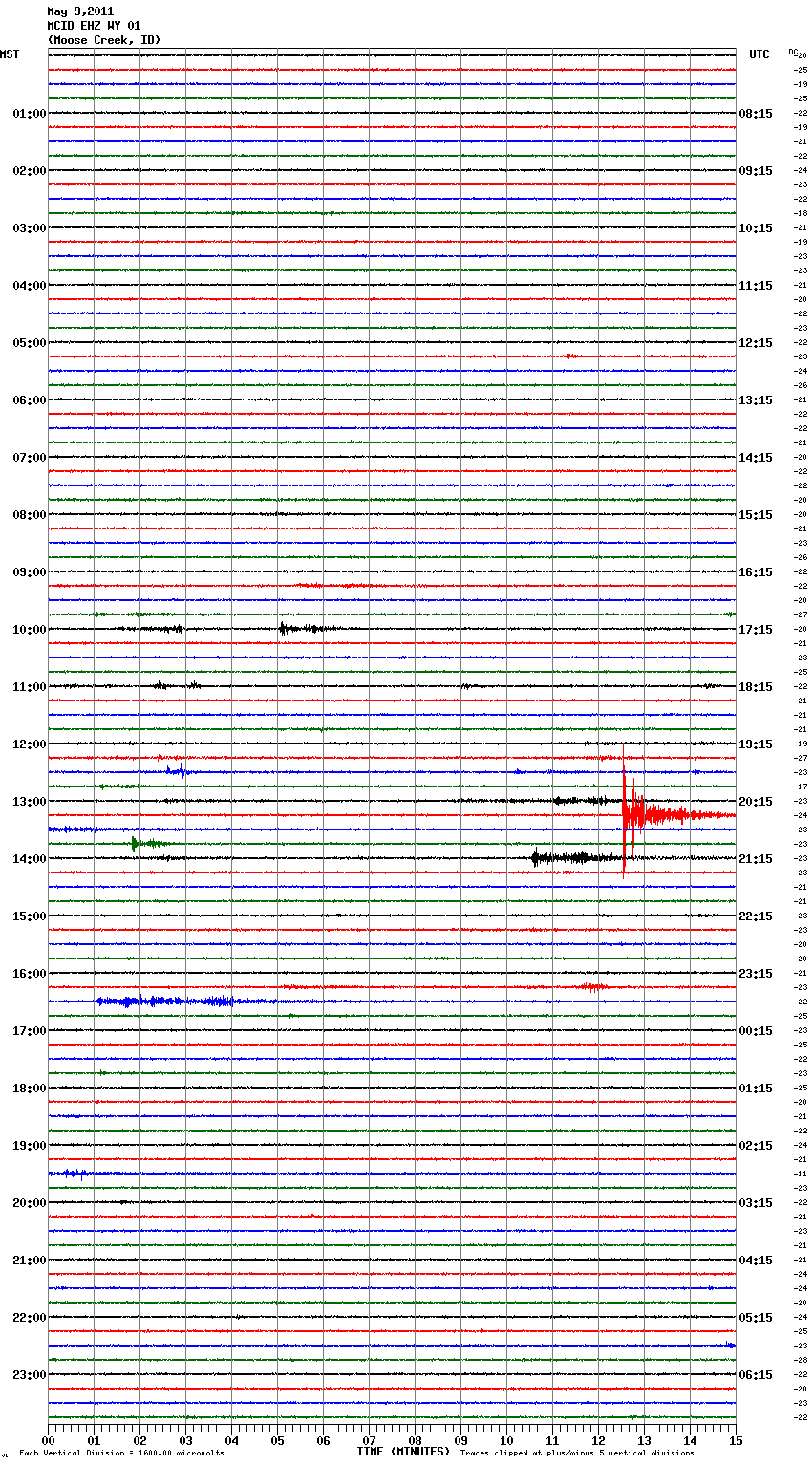Select the station code MCID EHZ WY 01
The width and height of the screenshot is (812, 1466).
[94, 26]
